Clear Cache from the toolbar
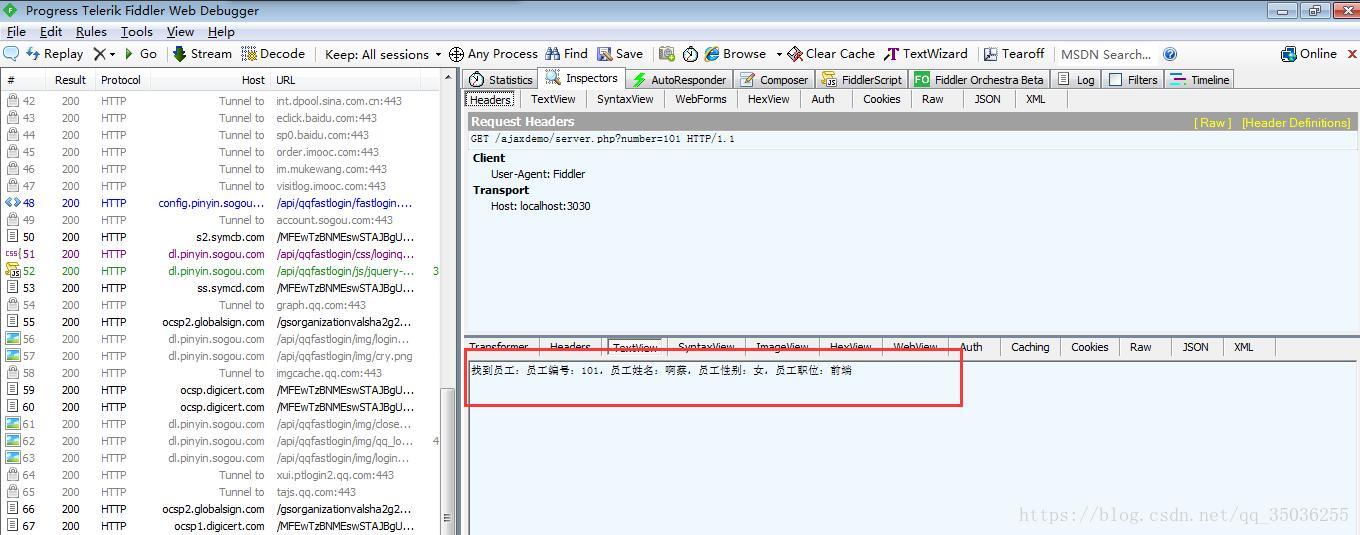This screenshot has width=1360, height=535. tap(830, 54)
